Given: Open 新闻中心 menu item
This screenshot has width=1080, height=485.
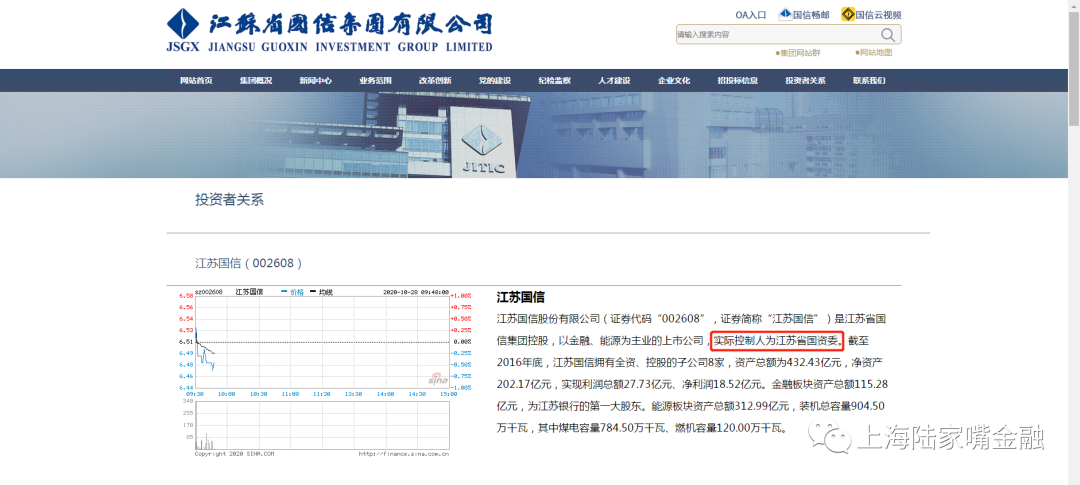Looking at the screenshot, I should point(315,81).
